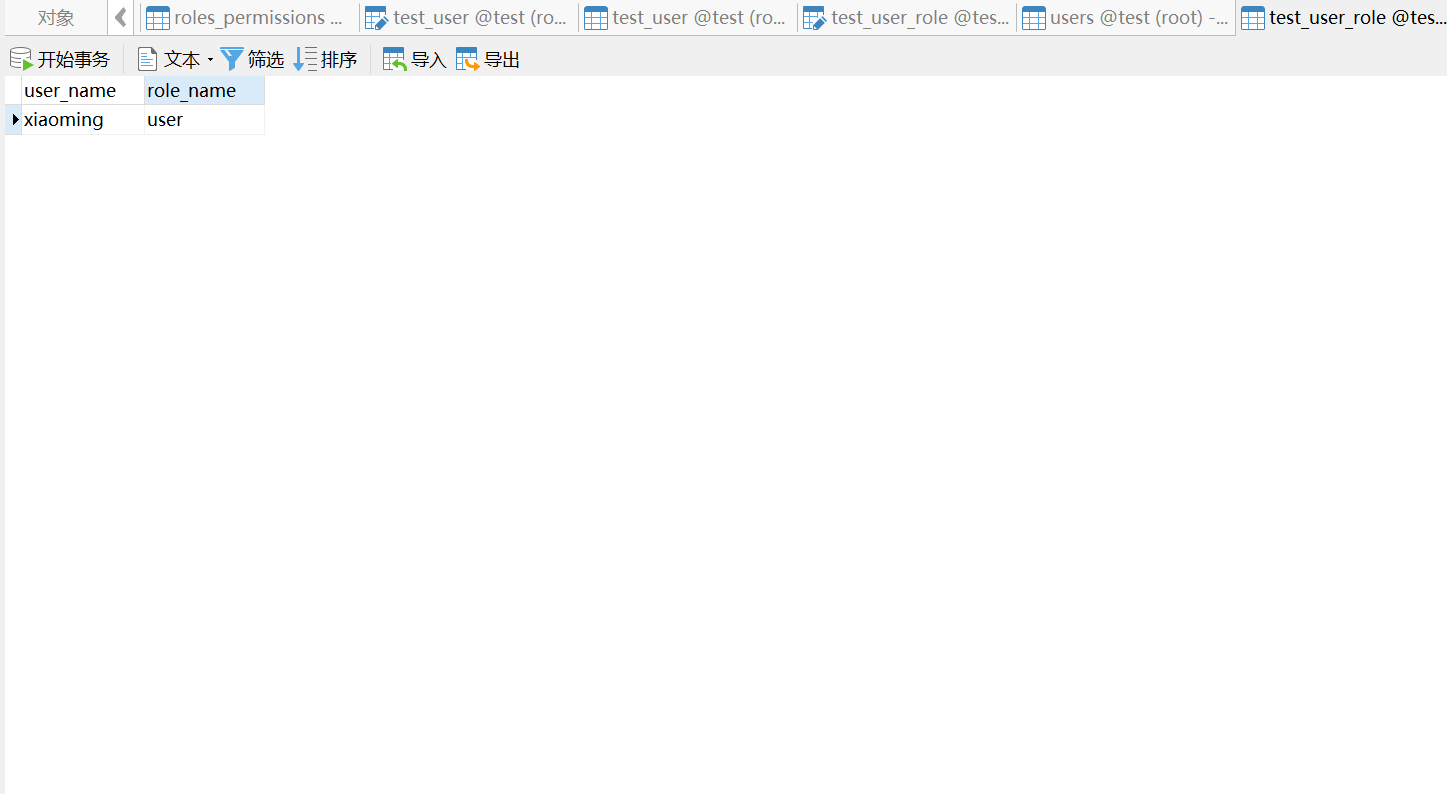Open the test_user_role tab with pencil design icon

coord(906,18)
